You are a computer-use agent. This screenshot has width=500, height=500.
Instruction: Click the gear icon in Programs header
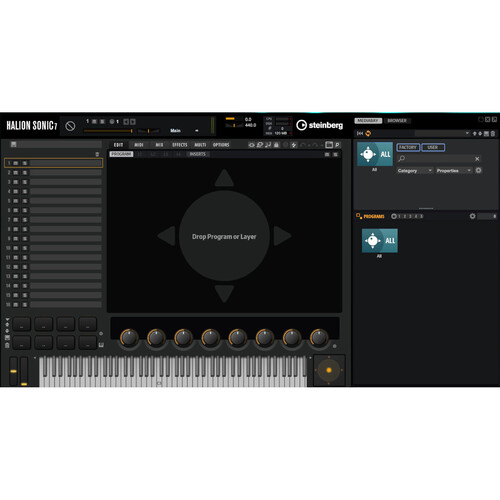pos(472,216)
